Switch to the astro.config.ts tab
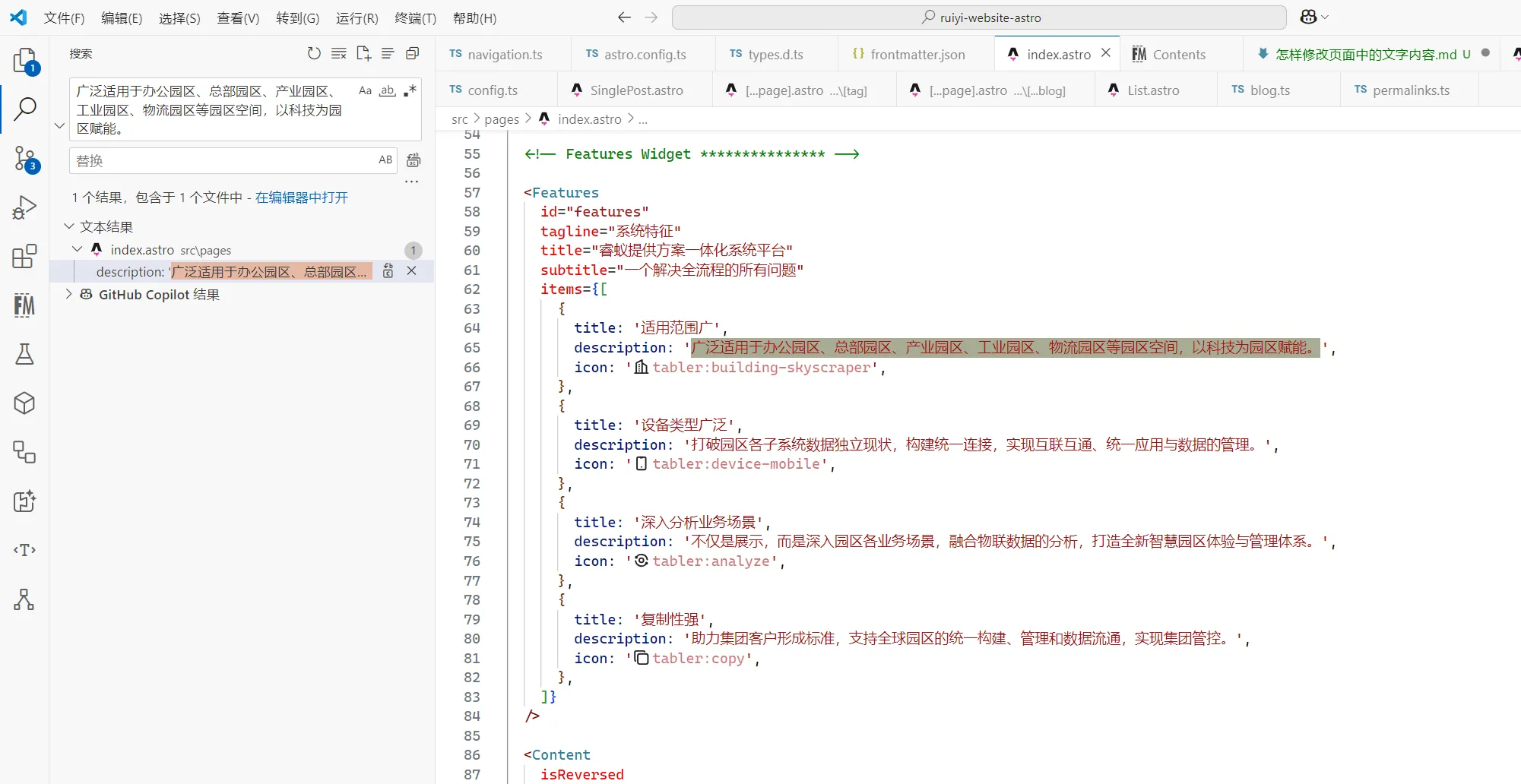The image size is (1521, 784). [x=644, y=54]
